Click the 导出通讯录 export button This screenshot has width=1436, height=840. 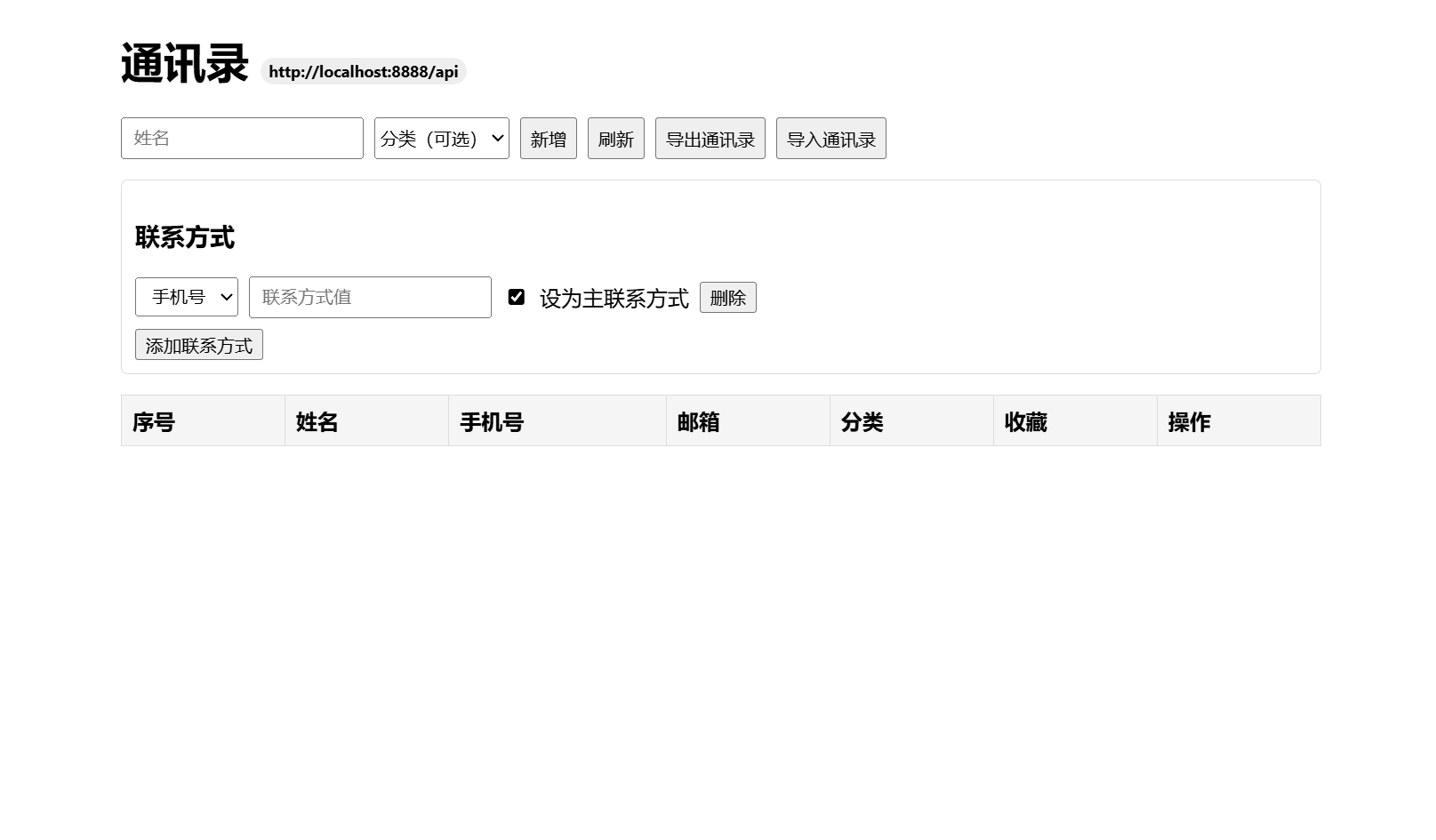coord(710,139)
